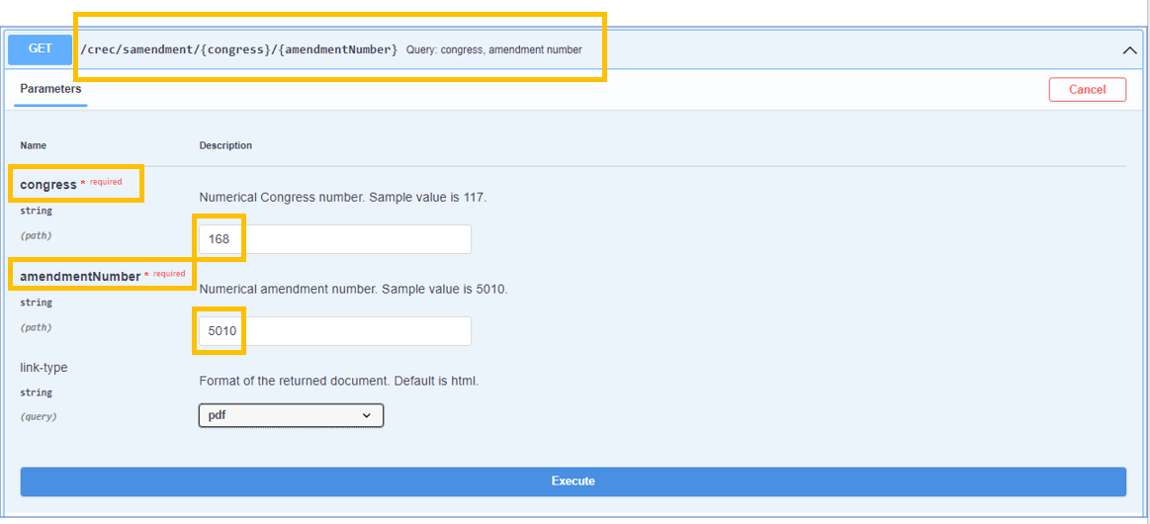
Task: Focus the amendmentNumber input containing 5010
Action: point(335,332)
